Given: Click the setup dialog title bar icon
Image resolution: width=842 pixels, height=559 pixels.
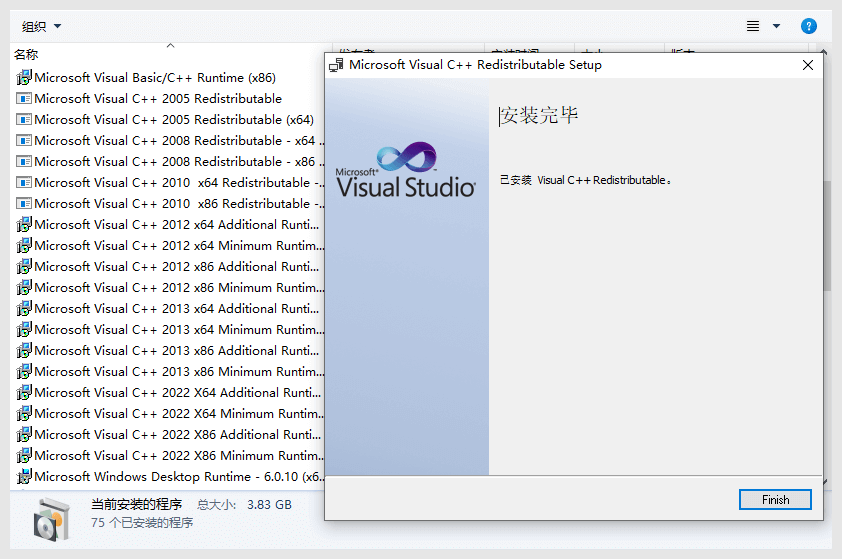Looking at the screenshot, I should 336,65.
